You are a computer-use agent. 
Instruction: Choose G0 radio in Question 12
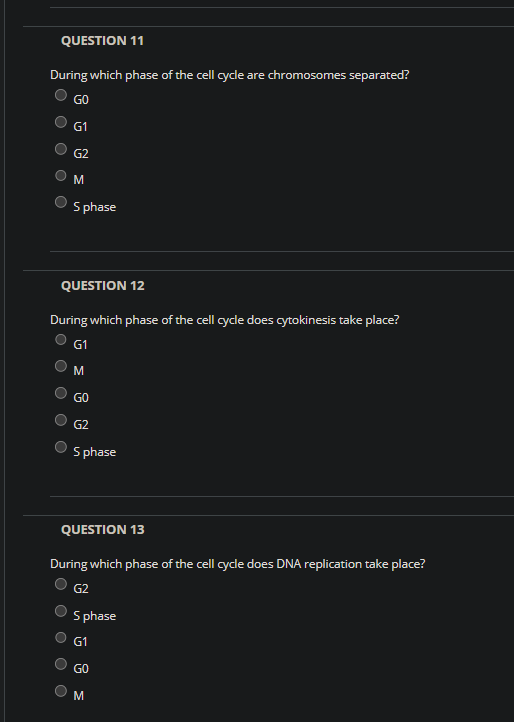(x=61, y=393)
